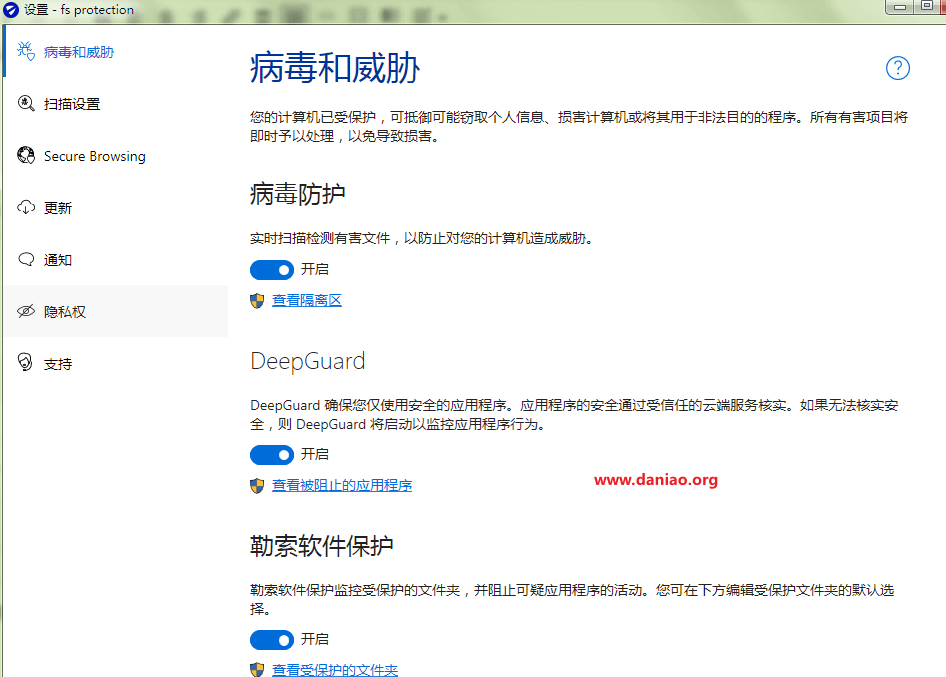Open help via the question mark icon
The image size is (946, 677).
pyautogui.click(x=898, y=68)
